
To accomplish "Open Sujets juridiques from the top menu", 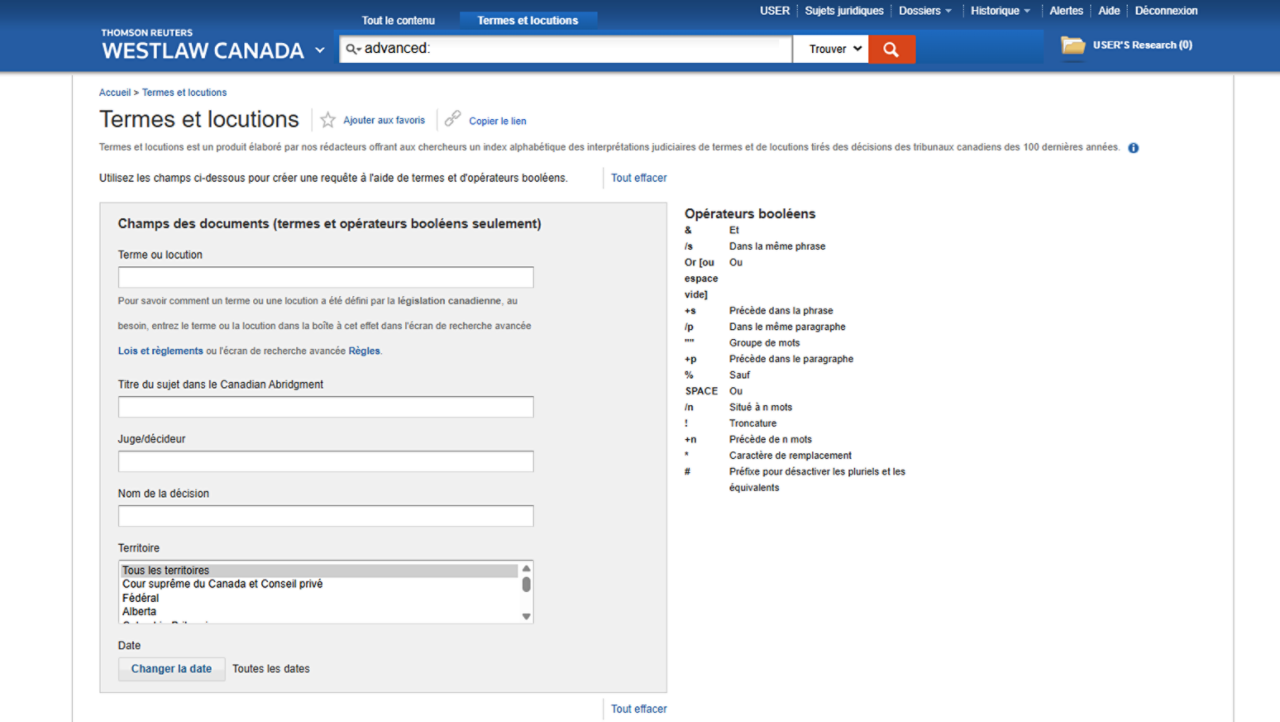I will pos(845,10).
